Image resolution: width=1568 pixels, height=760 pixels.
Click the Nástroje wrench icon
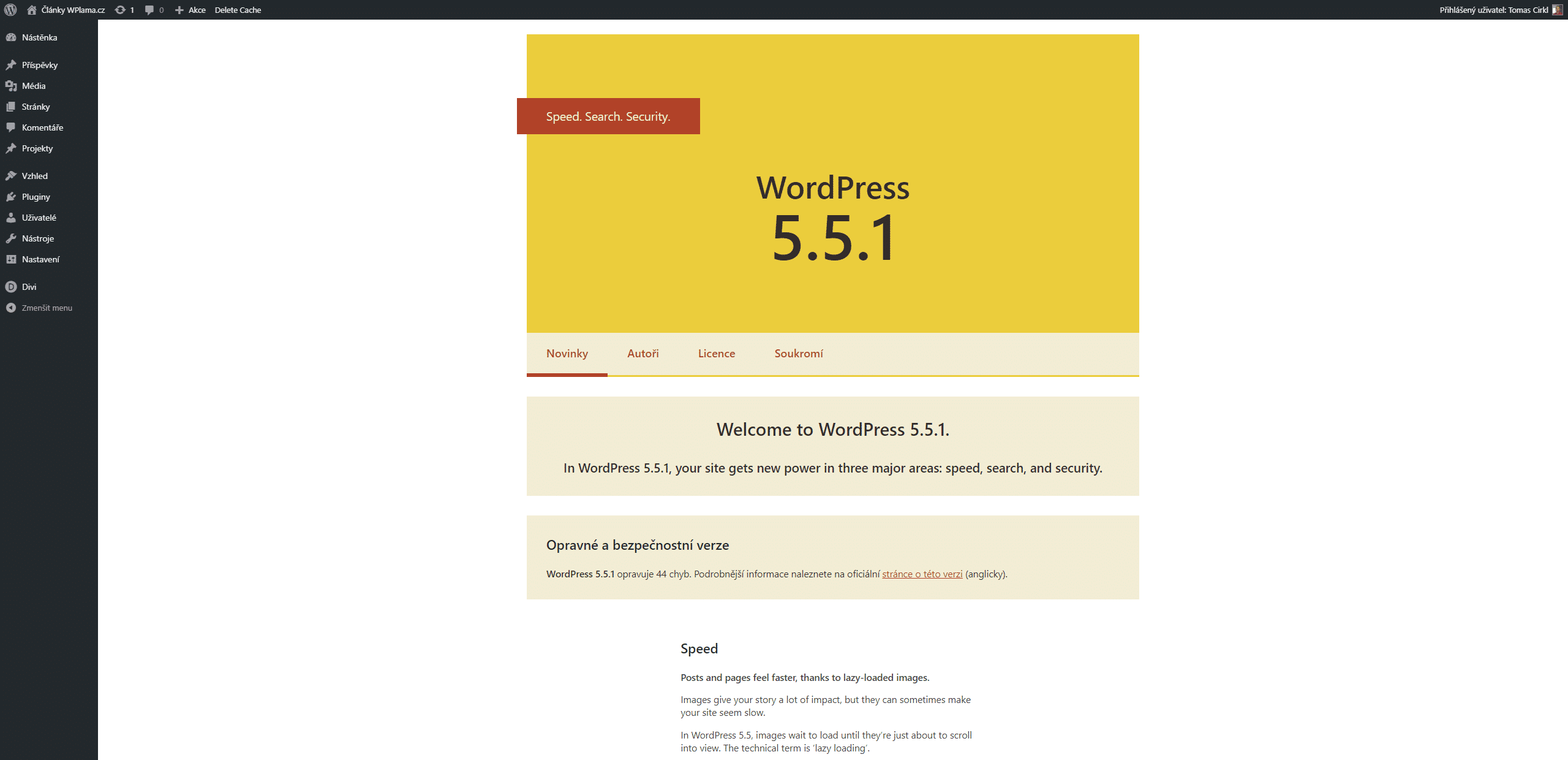[11, 238]
